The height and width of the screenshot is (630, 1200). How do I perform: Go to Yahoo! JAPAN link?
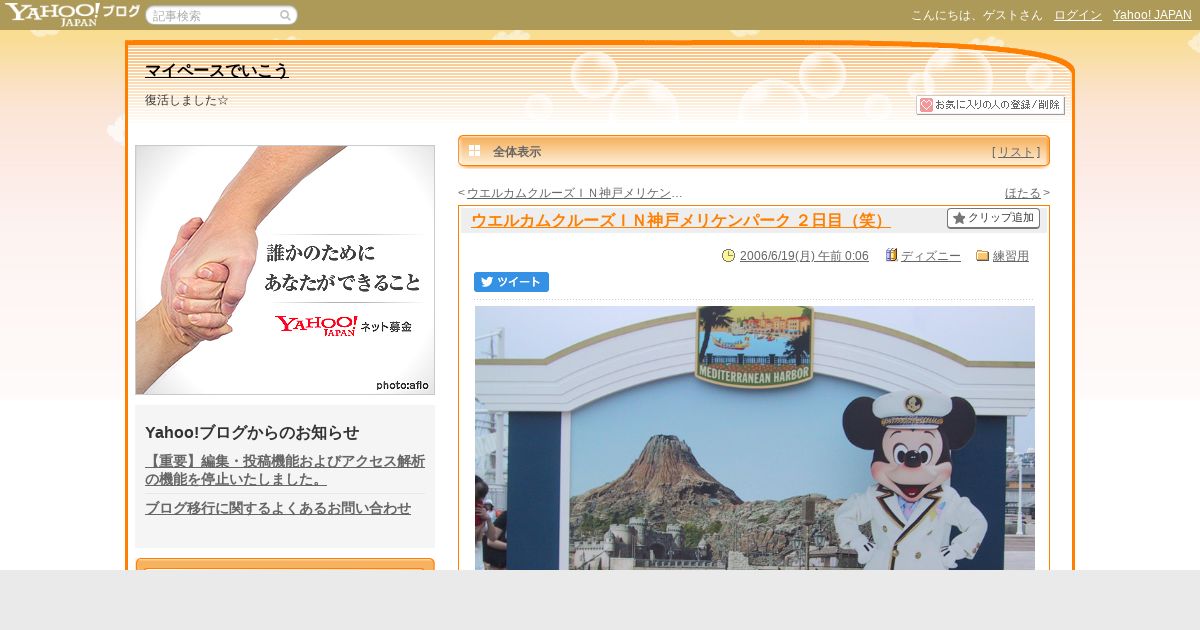coord(1152,15)
